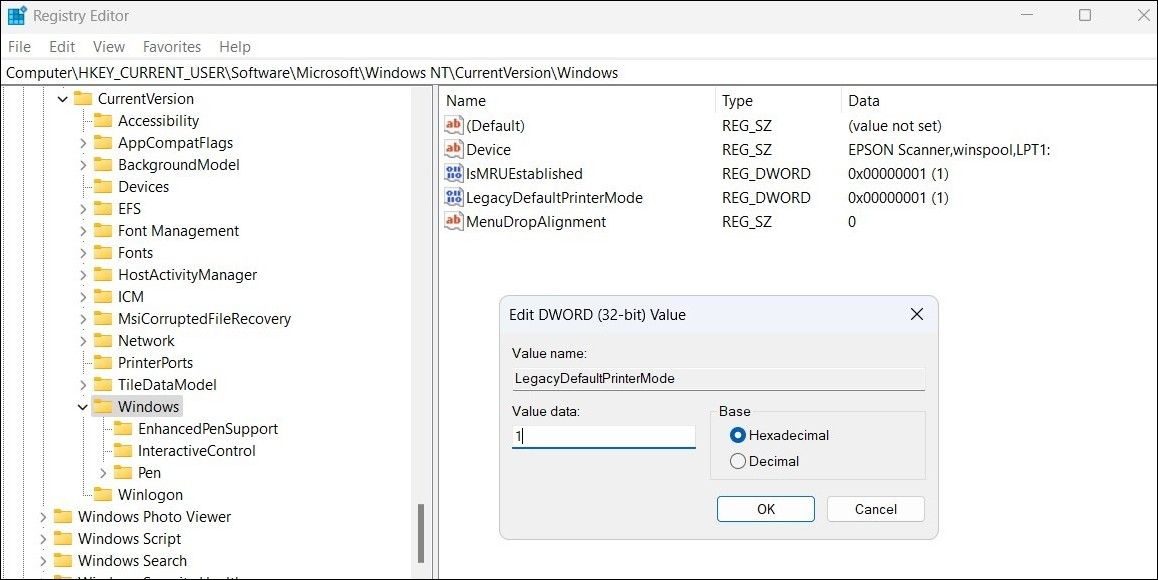Click the Registry Editor icon in the title bar
1158x580 pixels.
(16, 15)
